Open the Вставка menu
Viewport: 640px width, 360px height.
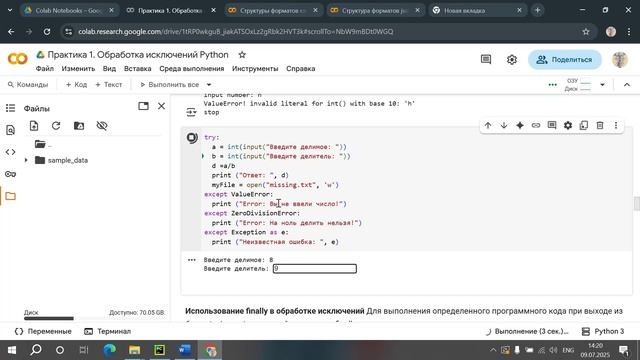click(138, 69)
